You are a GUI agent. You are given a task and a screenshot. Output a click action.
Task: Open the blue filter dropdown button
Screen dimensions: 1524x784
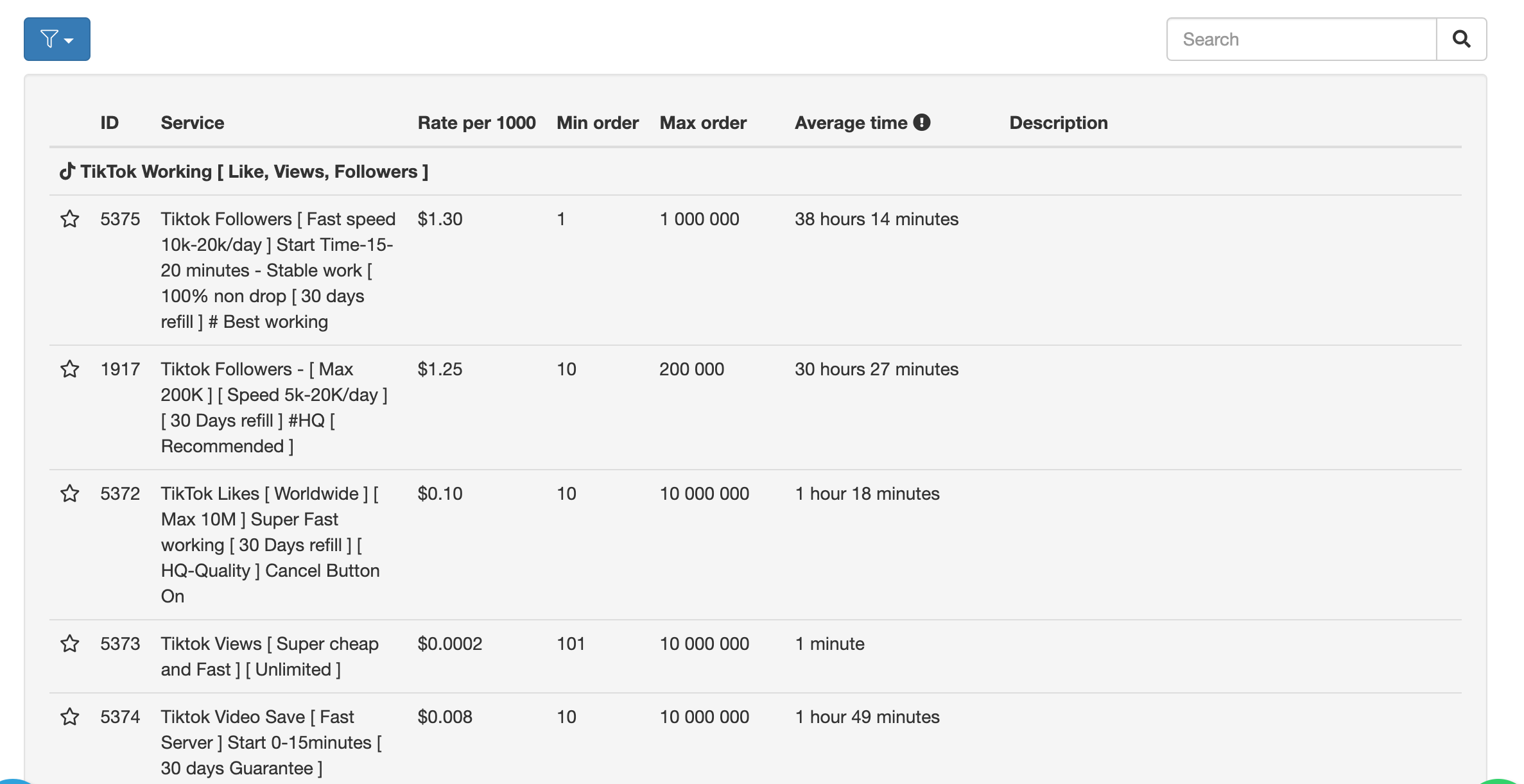[x=56, y=39]
